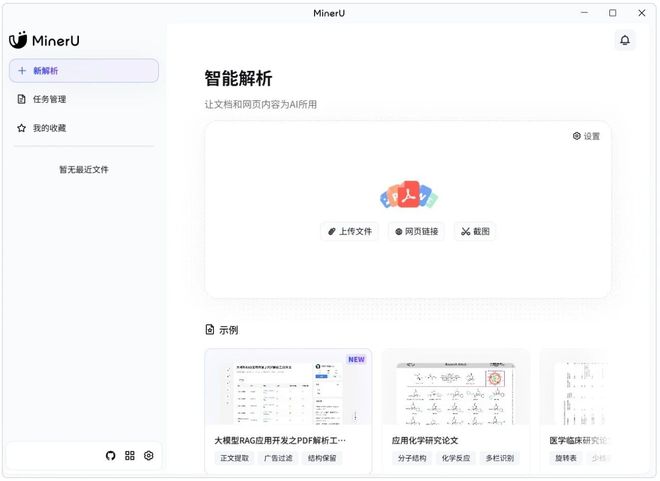Click the 示例 document icon
Screen dimensions: 660x481
tap(210, 330)
